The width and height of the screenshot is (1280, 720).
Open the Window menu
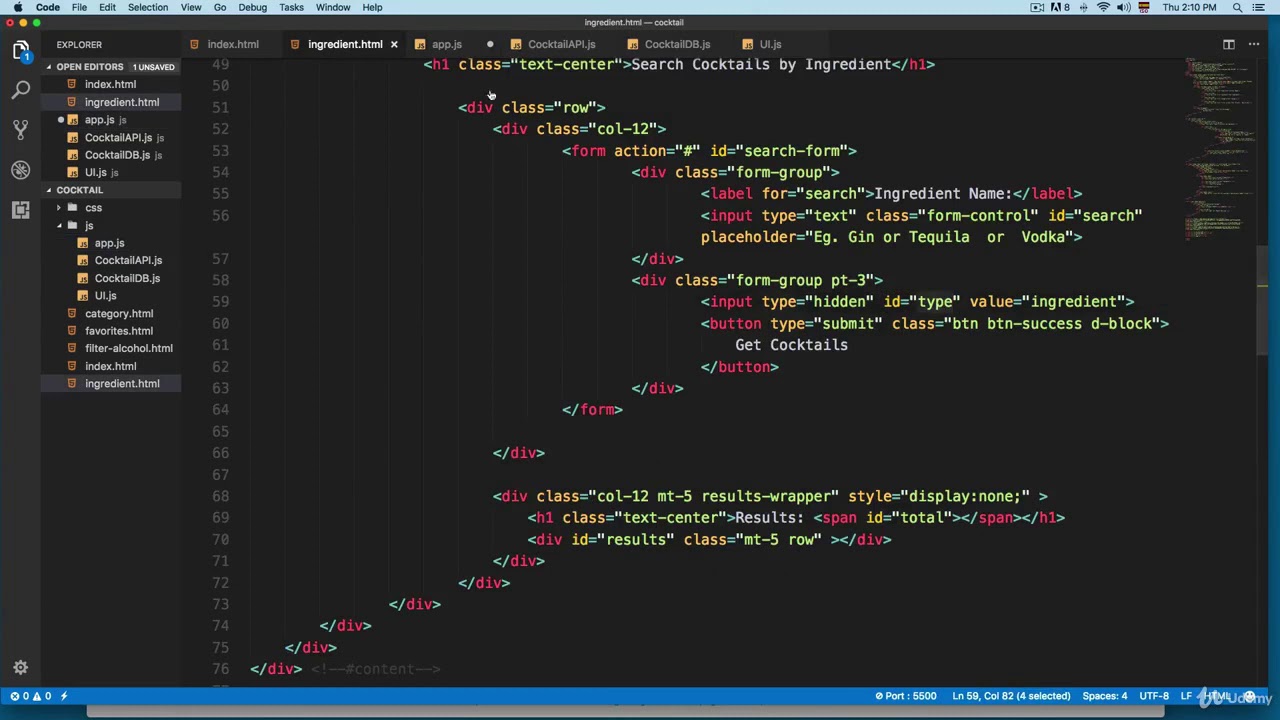pyautogui.click(x=333, y=7)
